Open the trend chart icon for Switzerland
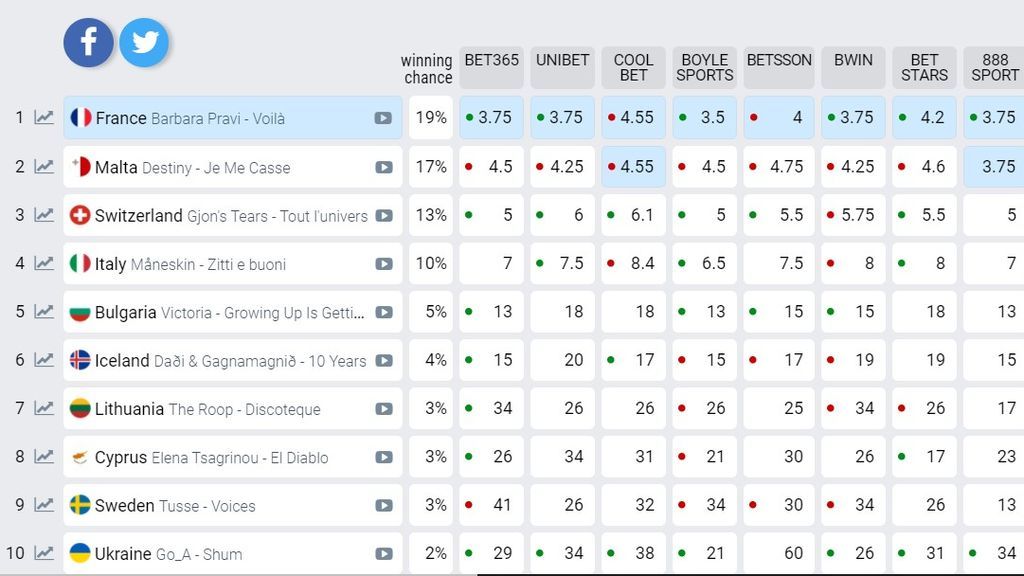 coord(44,215)
